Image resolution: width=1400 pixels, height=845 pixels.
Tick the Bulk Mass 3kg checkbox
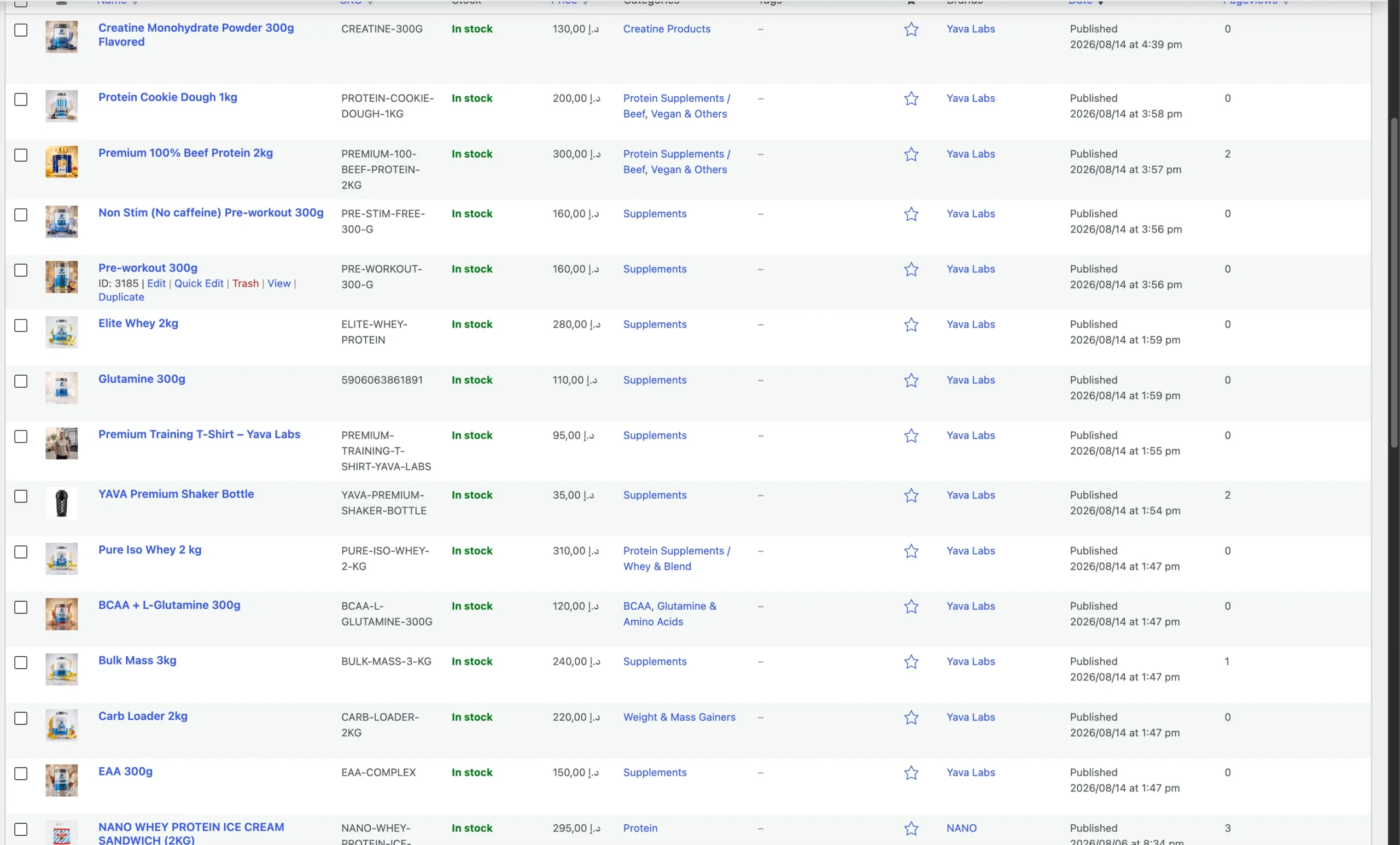tap(21, 662)
